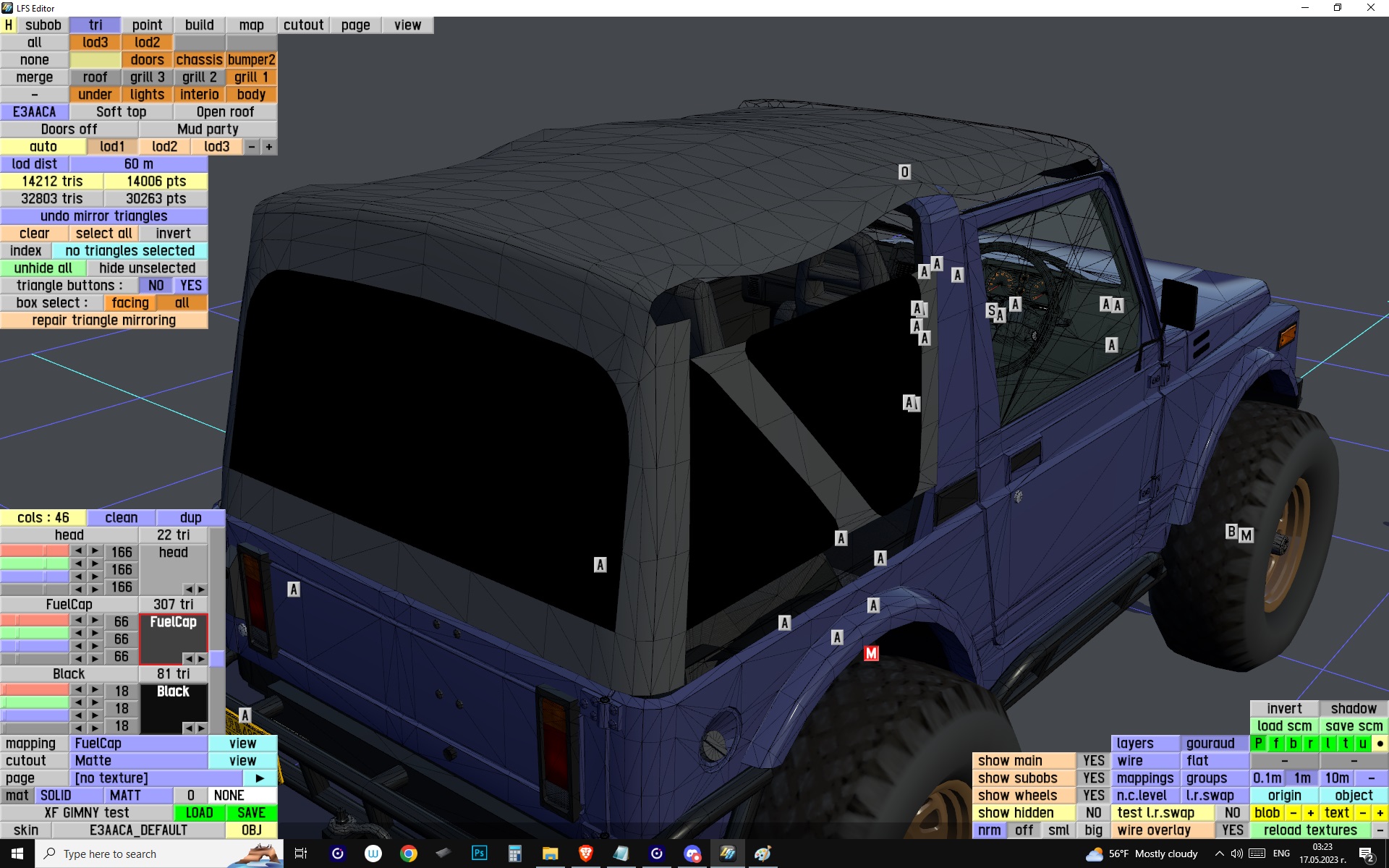Click the plus button next to blob
This screenshot has height=868, width=1389.
click(x=1310, y=812)
